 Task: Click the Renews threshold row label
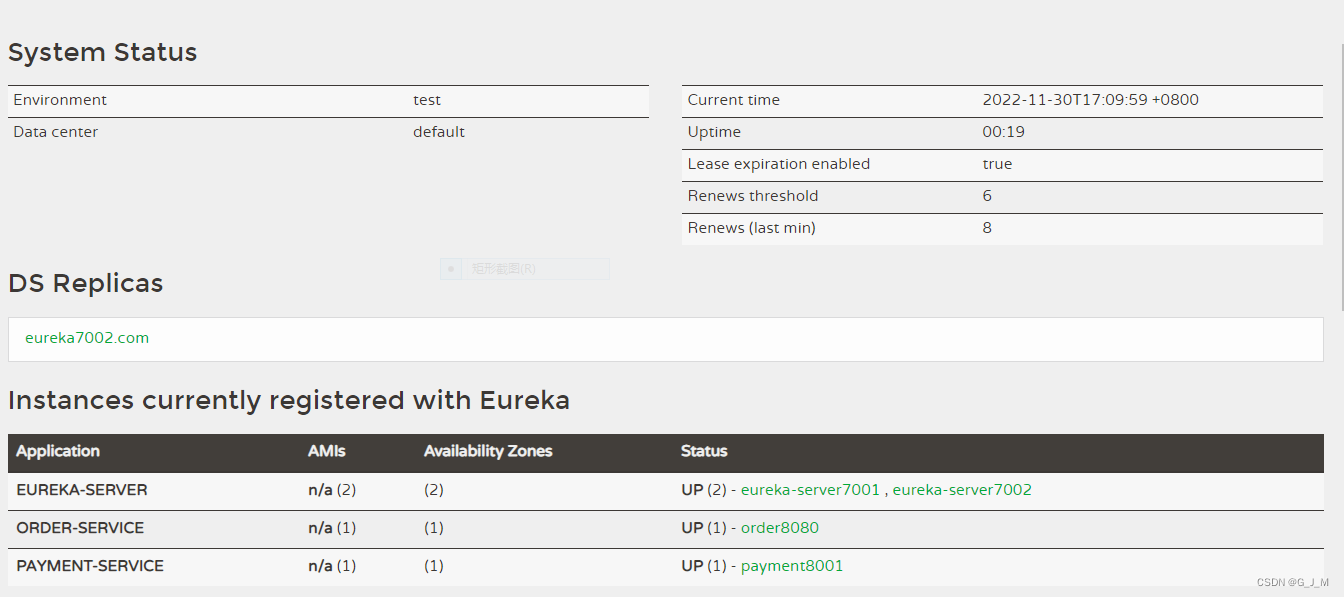pos(753,196)
